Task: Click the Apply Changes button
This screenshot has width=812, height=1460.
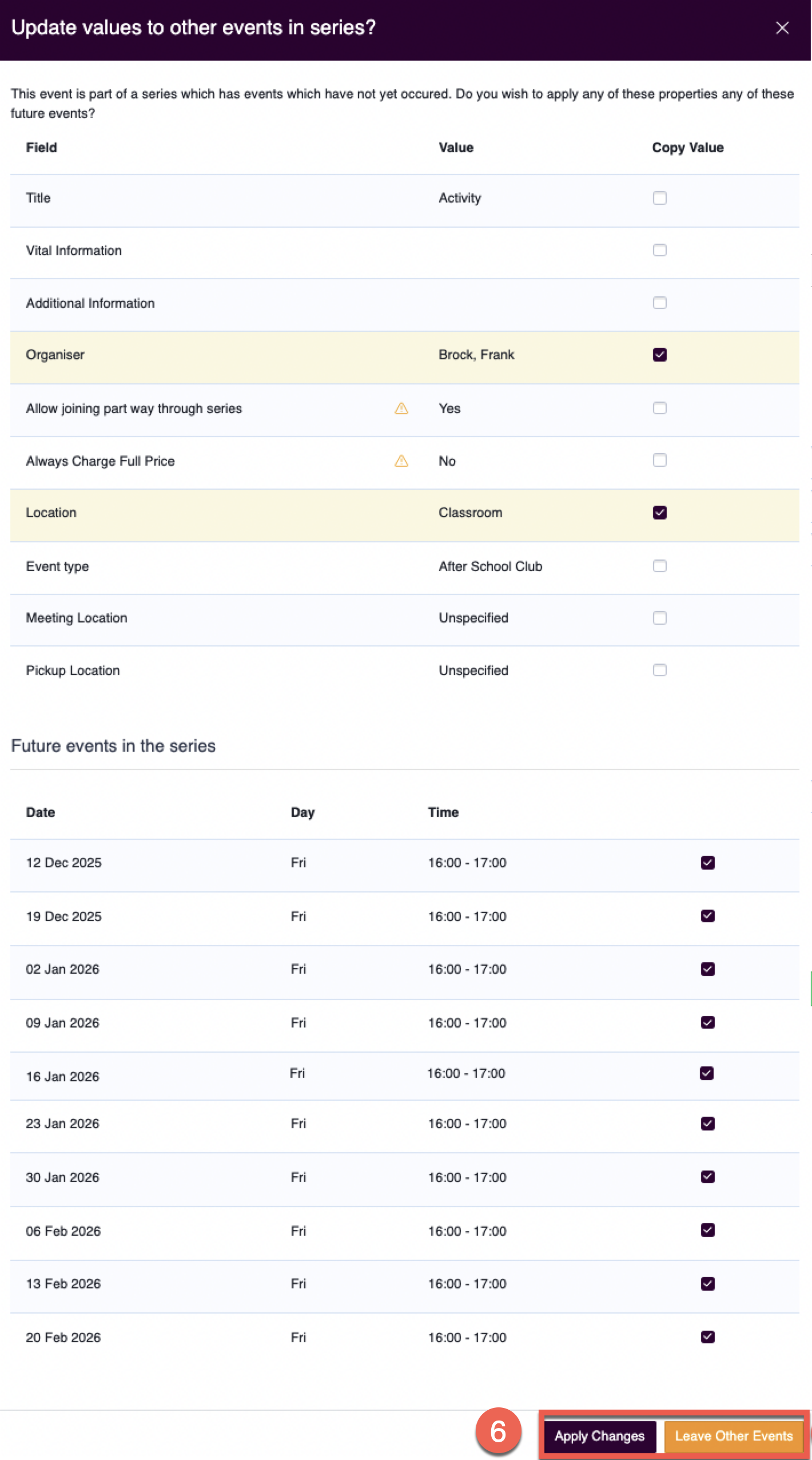Action: pyautogui.click(x=599, y=1436)
